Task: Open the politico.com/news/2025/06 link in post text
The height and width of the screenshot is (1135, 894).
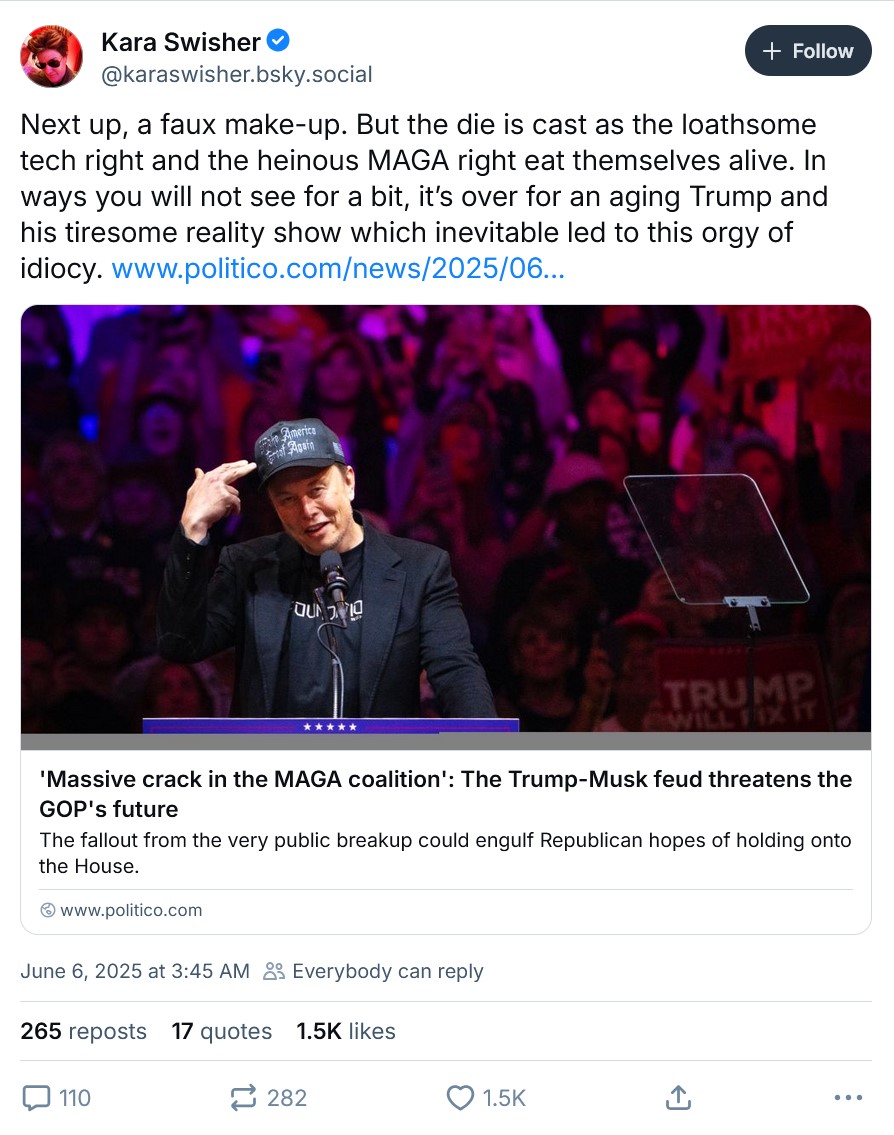Action: click(x=338, y=269)
